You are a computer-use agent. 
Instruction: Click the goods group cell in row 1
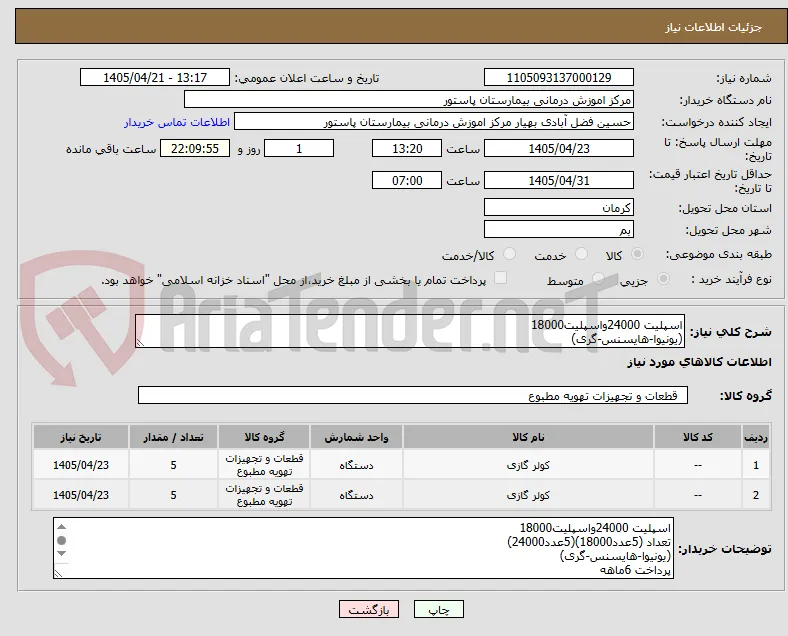264,465
